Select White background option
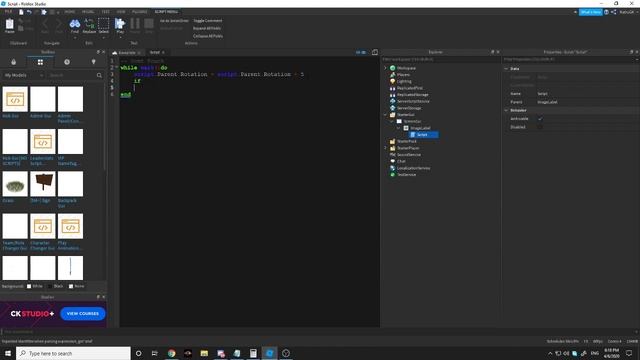 [x=29, y=287]
